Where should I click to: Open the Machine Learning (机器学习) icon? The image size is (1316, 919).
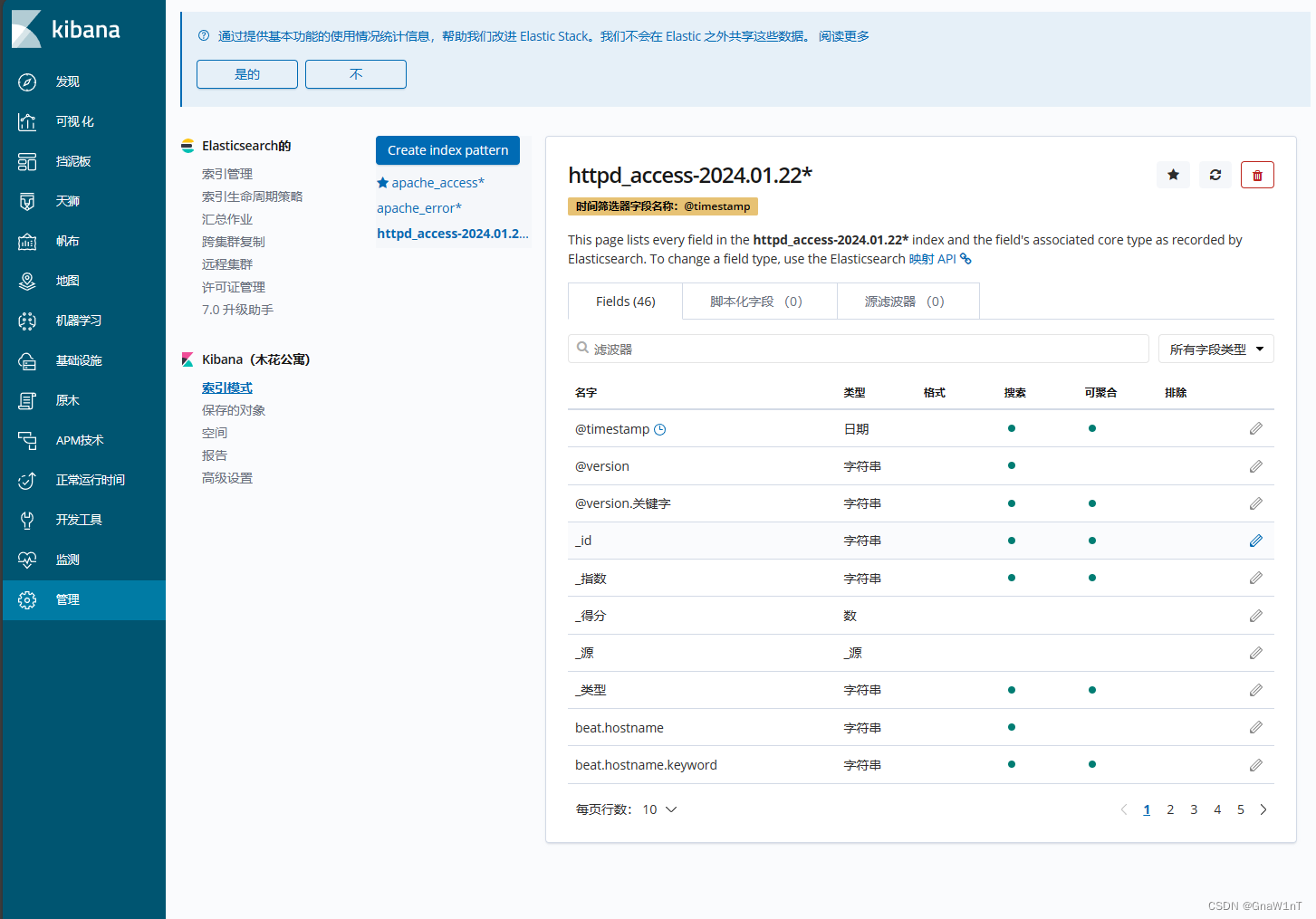(x=27, y=321)
